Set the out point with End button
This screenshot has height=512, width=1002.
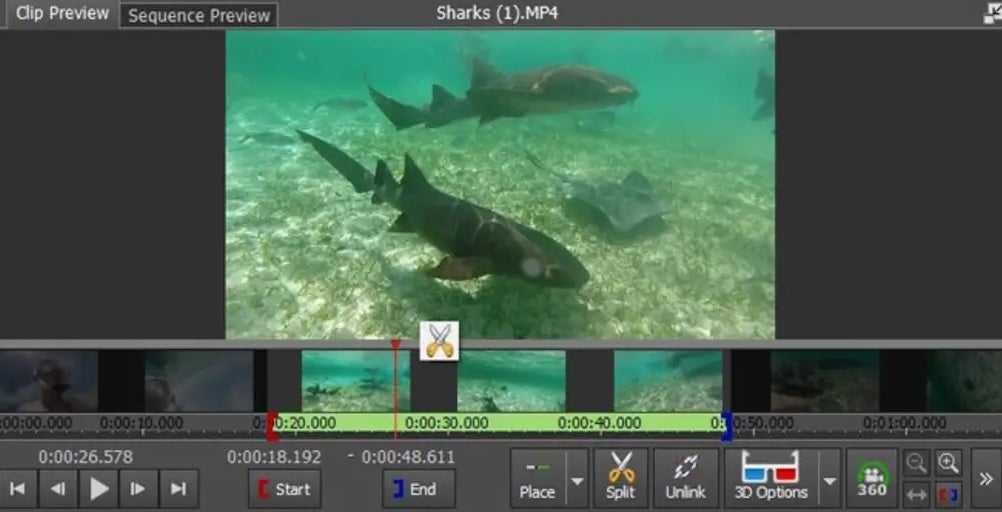coord(418,489)
